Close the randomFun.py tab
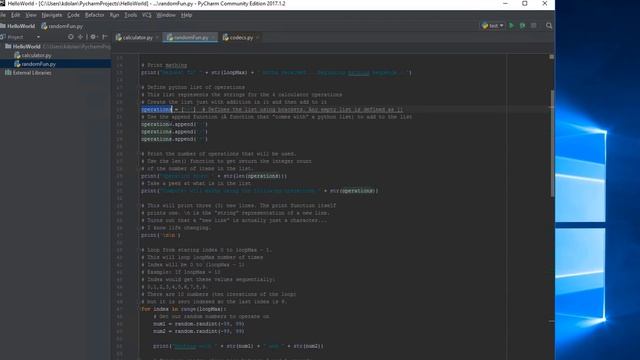 coord(213,38)
